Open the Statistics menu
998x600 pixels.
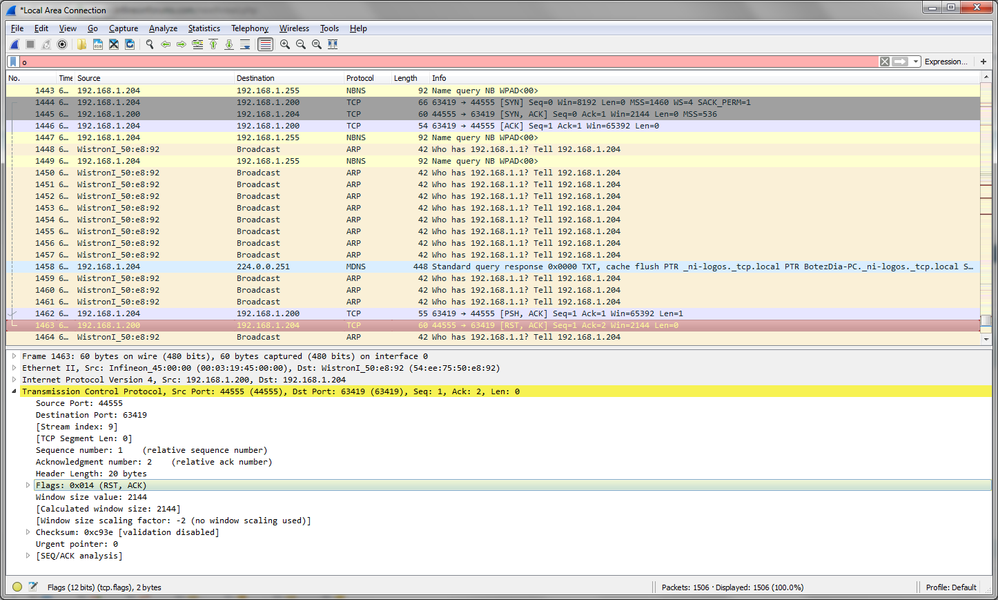(x=204, y=29)
